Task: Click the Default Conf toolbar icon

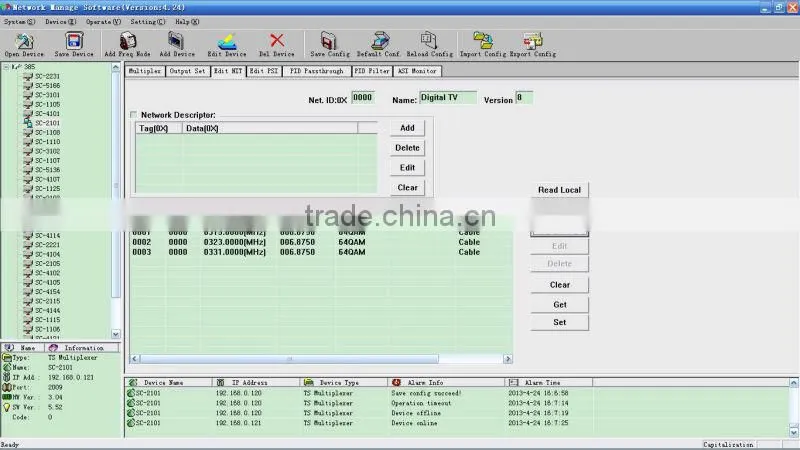Action: coord(380,41)
